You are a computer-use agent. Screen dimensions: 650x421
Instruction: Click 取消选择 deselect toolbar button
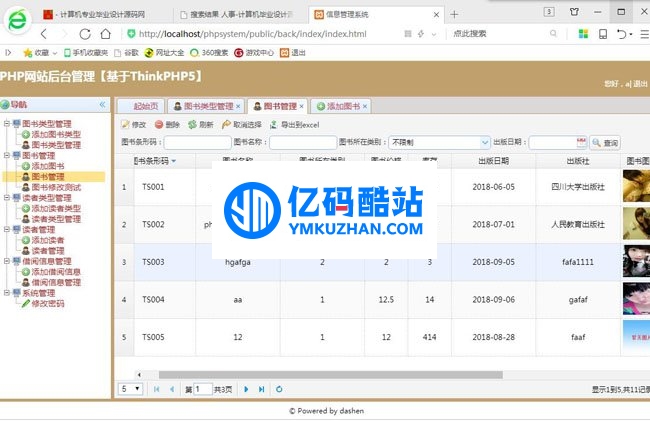242,124
